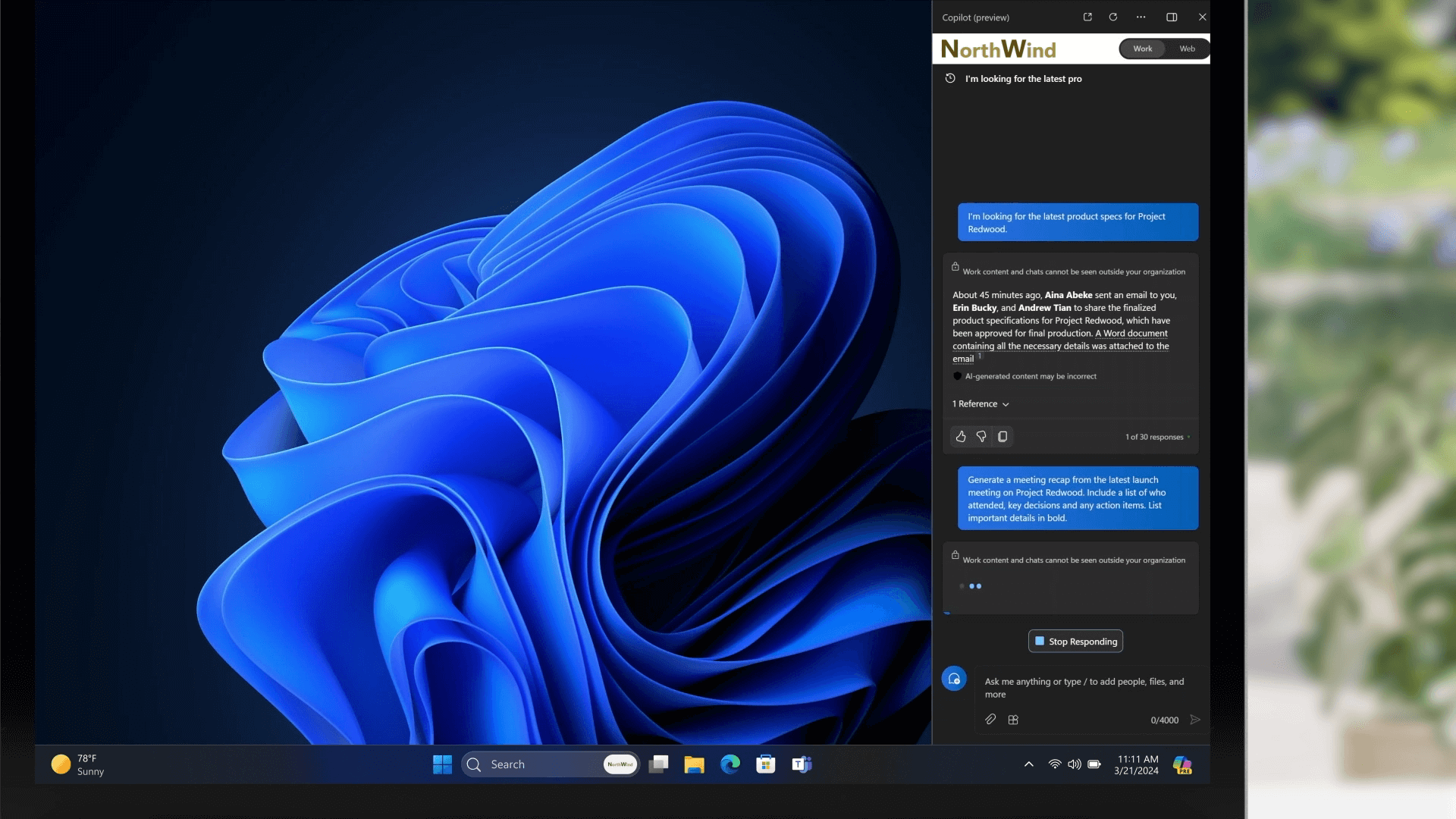Image resolution: width=1456 pixels, height=819 pixels.
Task: Click the NorthWind badge in Search box
Action: click(x=620, y=764)
